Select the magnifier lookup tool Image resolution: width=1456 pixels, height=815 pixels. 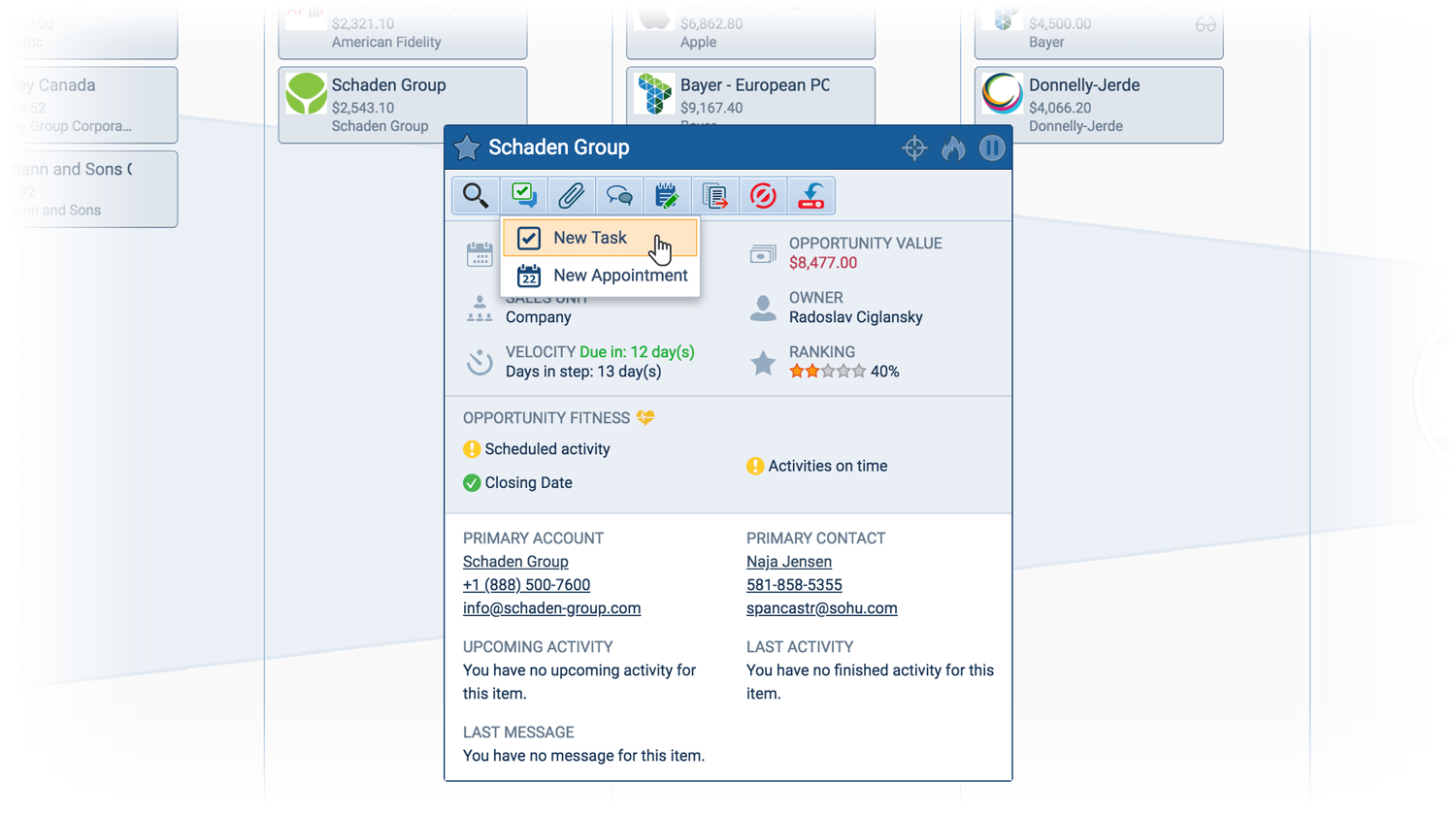point(475,195)
